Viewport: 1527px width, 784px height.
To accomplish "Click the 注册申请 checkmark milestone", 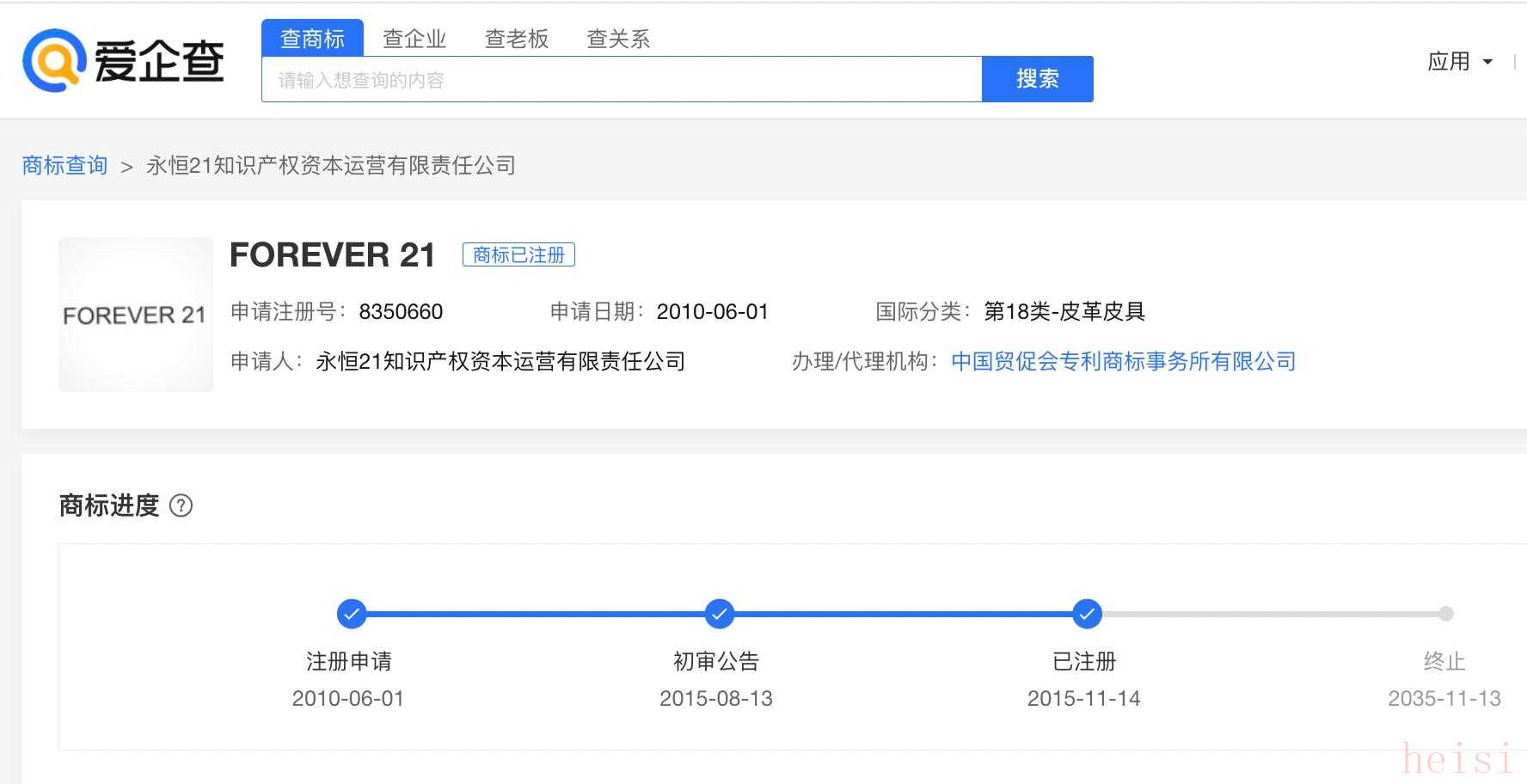I will point(352,614).
